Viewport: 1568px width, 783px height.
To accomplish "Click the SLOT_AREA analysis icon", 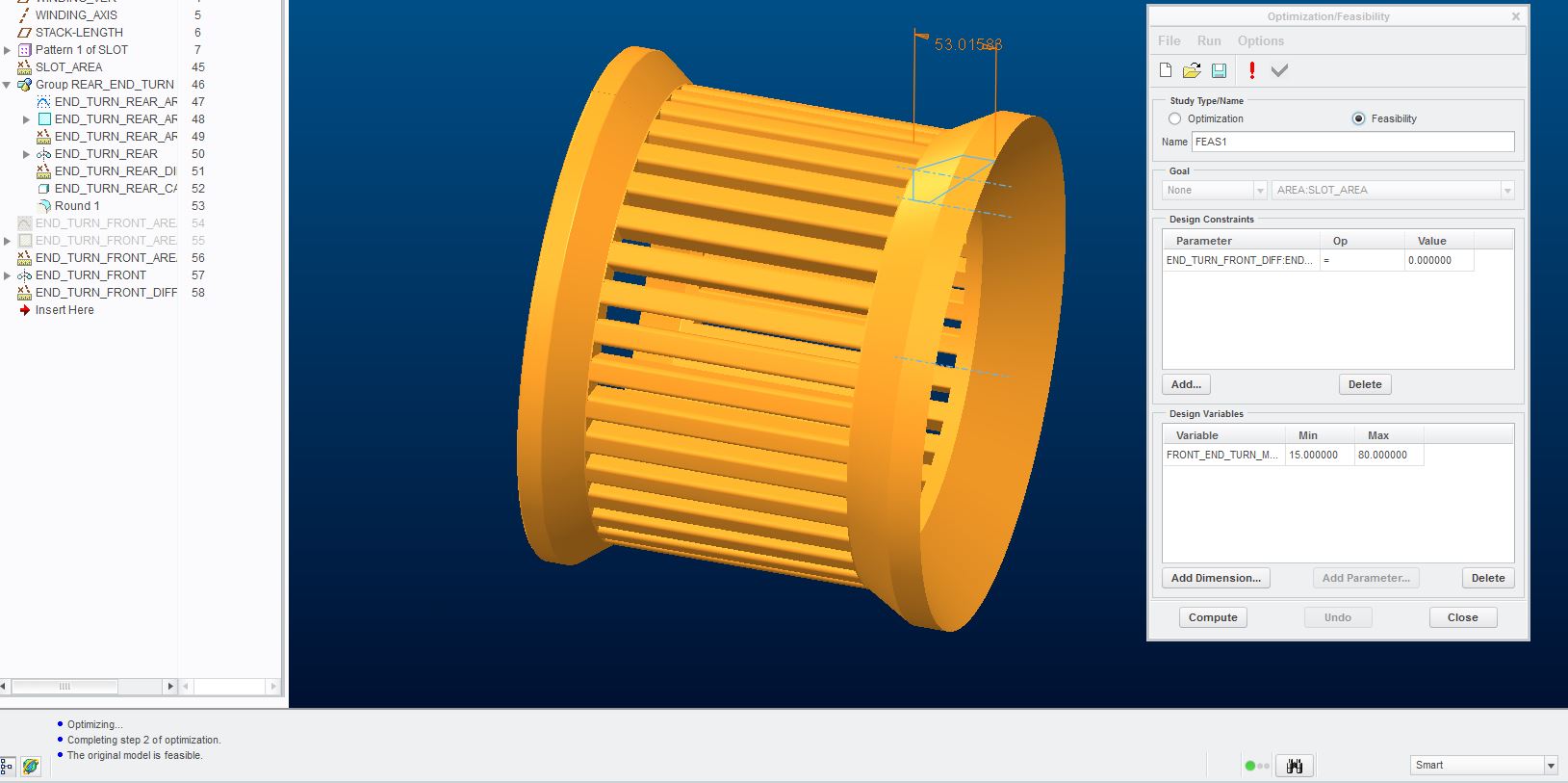I will pyautogui.click(x=25, y=67).
